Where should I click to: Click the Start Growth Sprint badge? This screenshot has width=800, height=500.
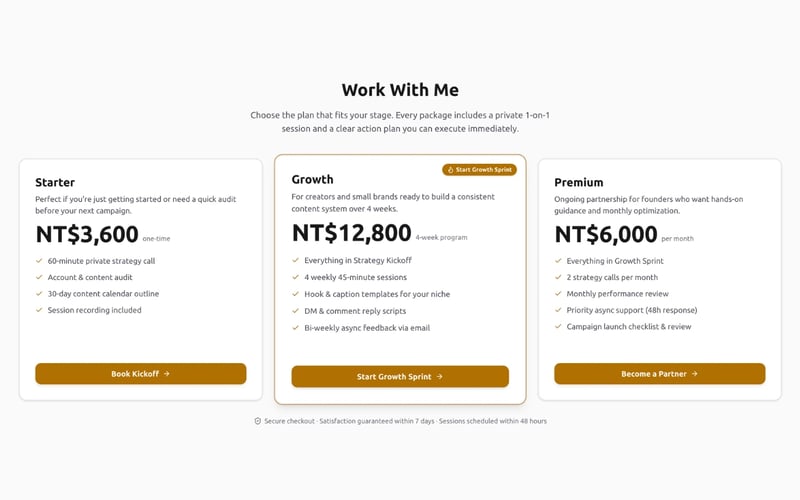pos(480,169)
